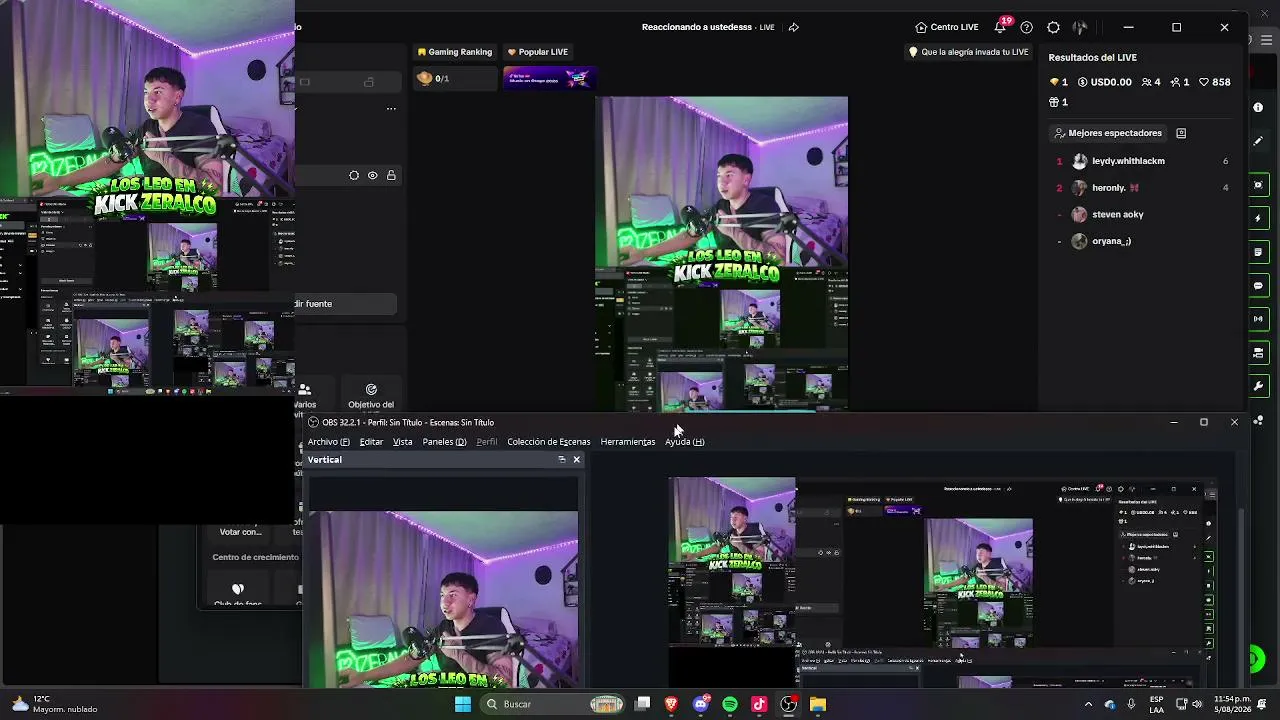Click the notes document sidebar icon
This screenshot has width=1280, height=720.
(x=1258, y=252)
